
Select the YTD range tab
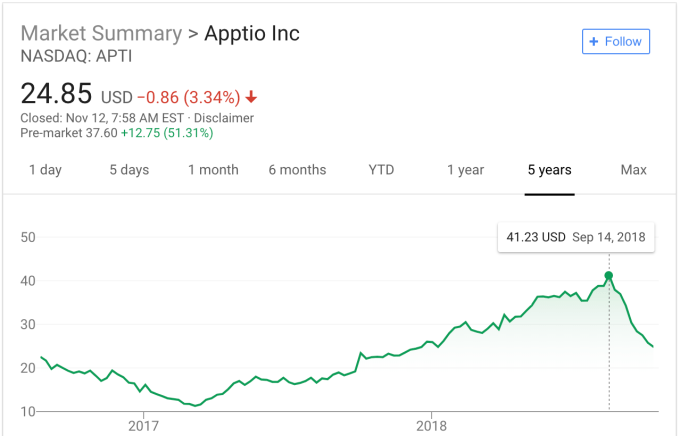tap(381, 170)
